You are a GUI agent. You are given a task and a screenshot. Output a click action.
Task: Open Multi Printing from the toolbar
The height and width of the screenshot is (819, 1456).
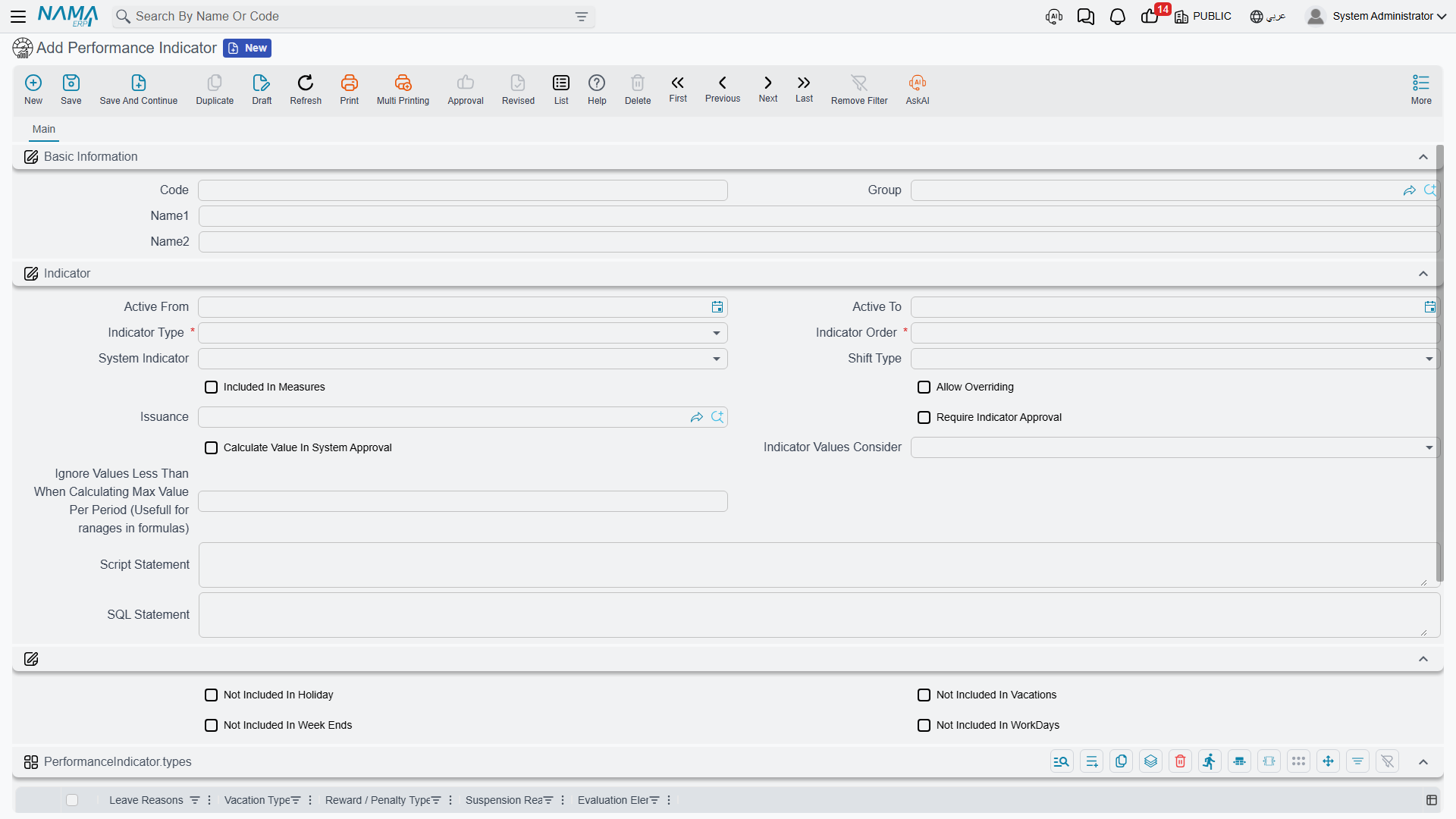[x=403, y=83]
